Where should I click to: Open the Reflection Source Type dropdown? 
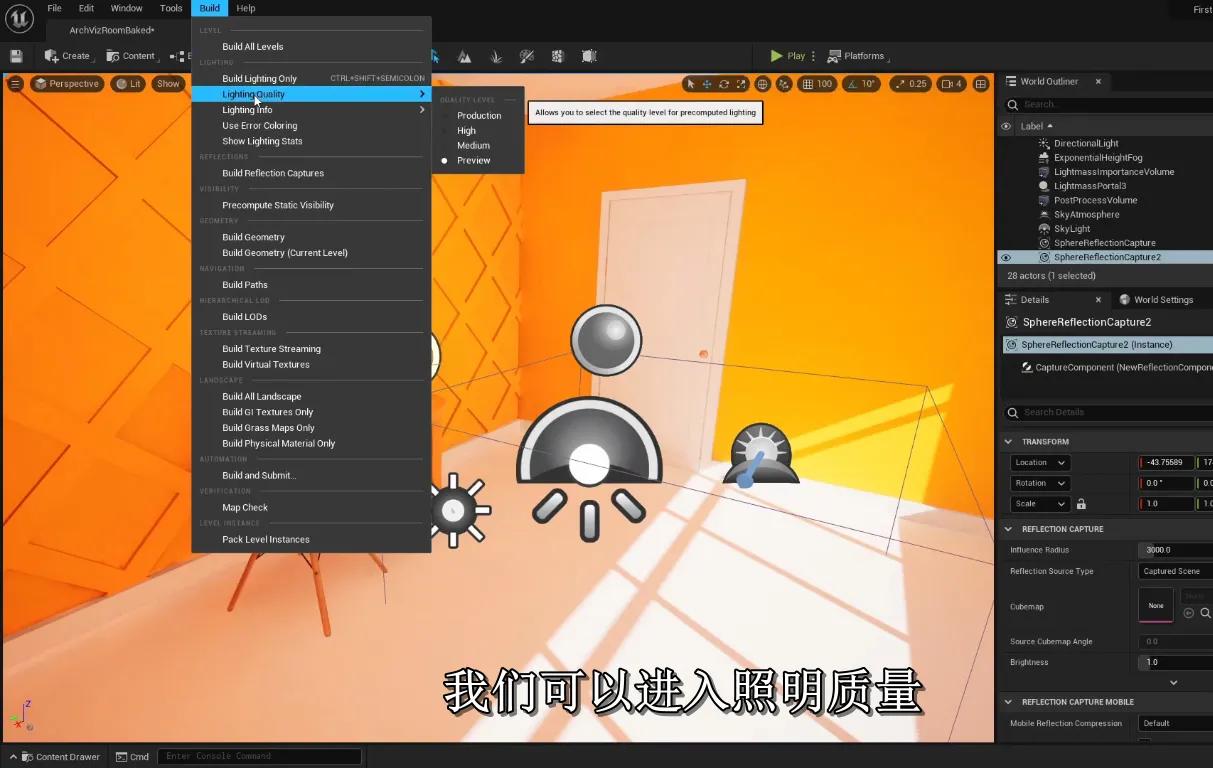click(x=1175, y=572)
